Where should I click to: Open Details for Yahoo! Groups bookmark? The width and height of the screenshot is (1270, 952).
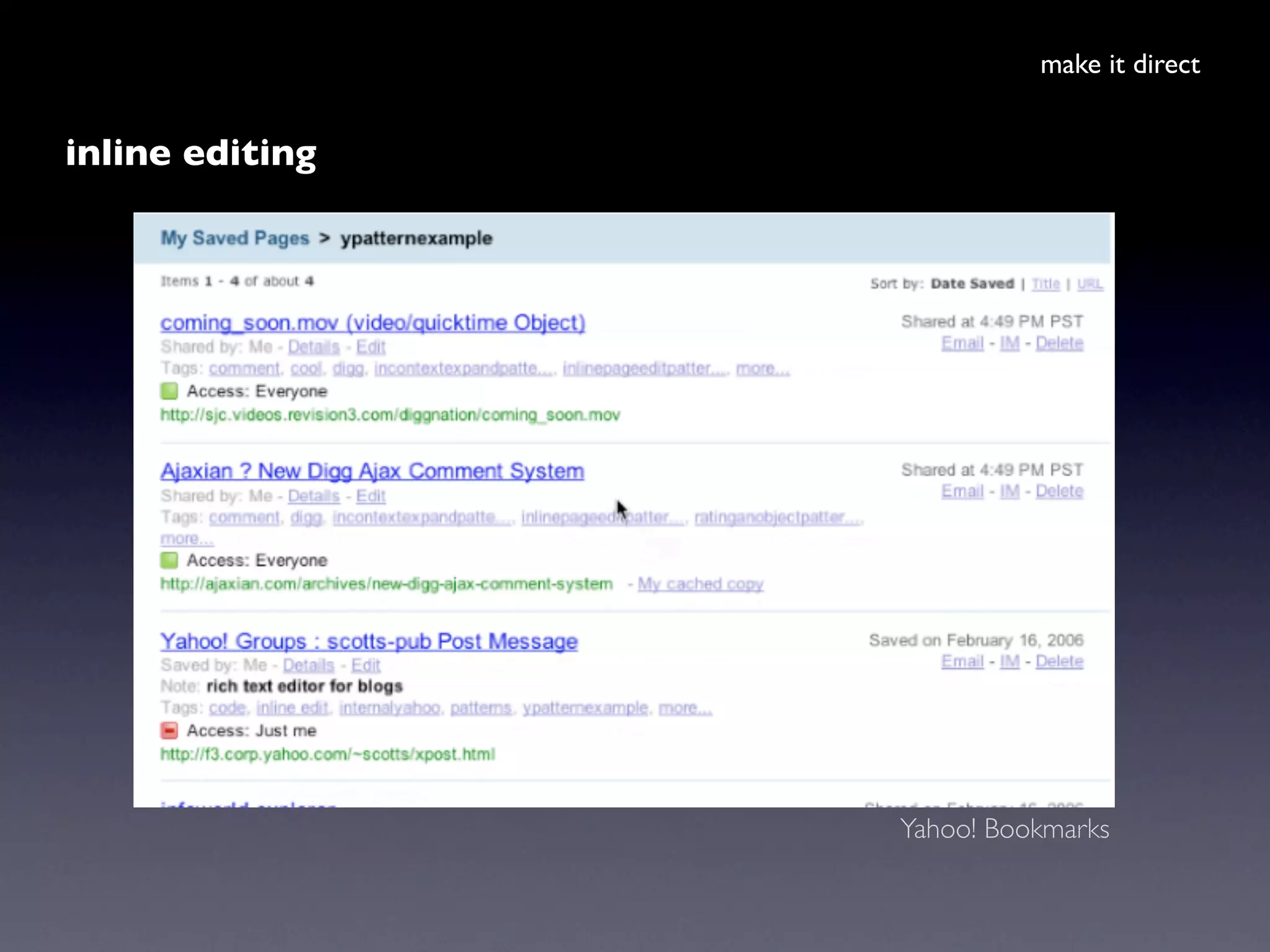point(308,666)
